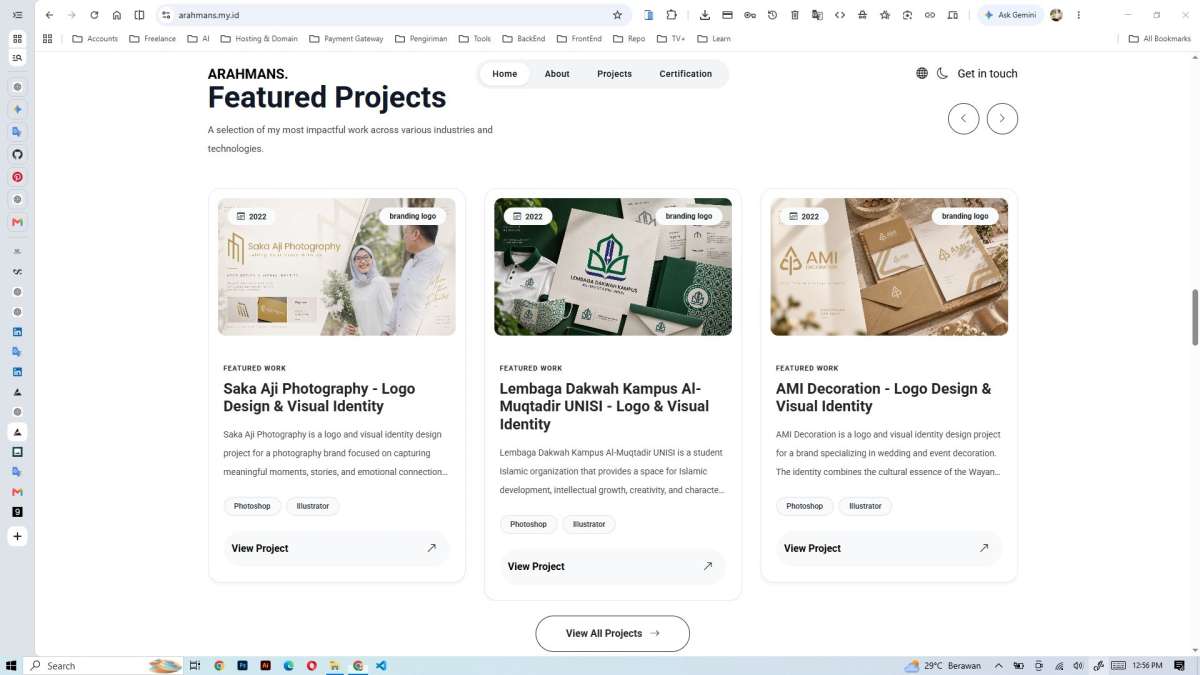Open the Pengiriman bookmark folder
This screenshot has height=675, width=1200.
coord(421,39)
